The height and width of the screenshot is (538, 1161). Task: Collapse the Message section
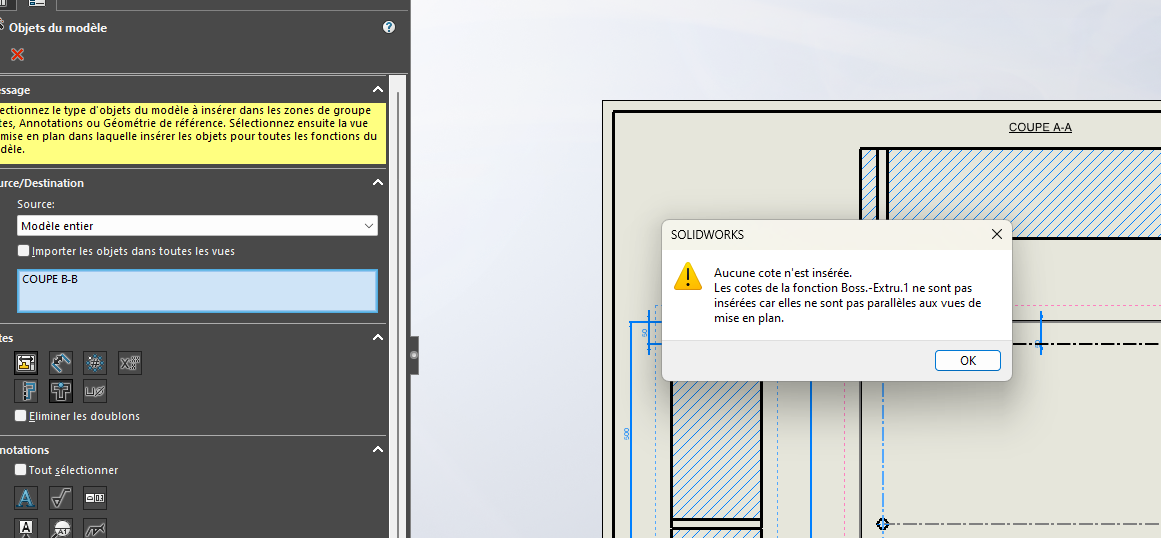click(378, 90)
